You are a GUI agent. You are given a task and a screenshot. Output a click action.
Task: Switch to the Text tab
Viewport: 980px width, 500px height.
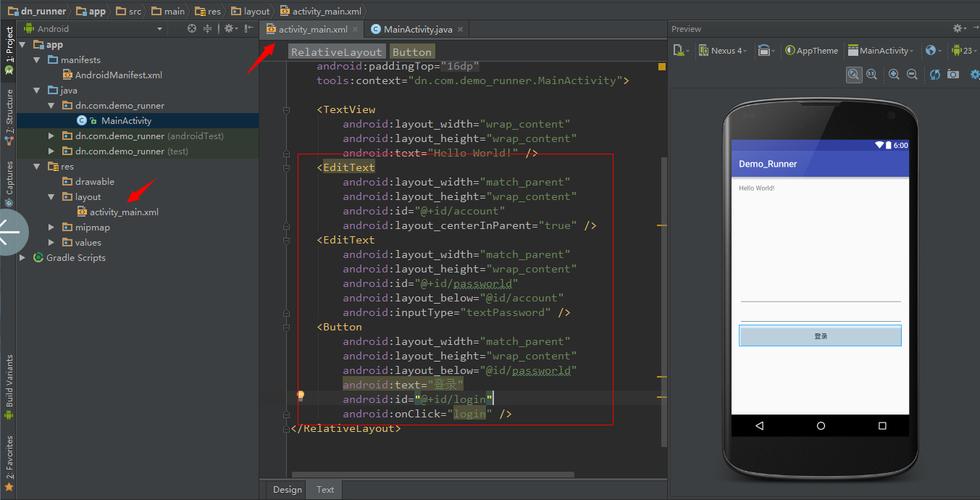[x=325, y=489]
